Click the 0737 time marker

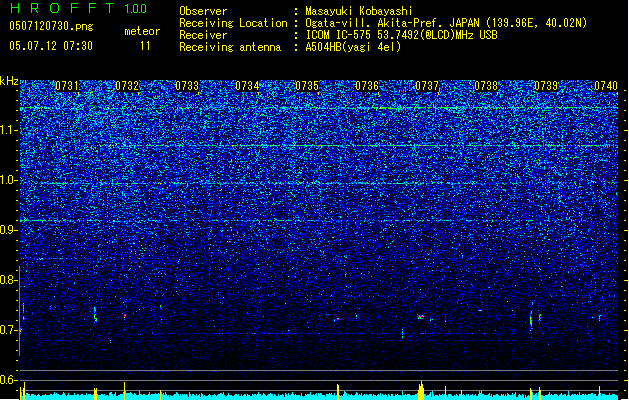pyautogui.click(x=427, y=86)
